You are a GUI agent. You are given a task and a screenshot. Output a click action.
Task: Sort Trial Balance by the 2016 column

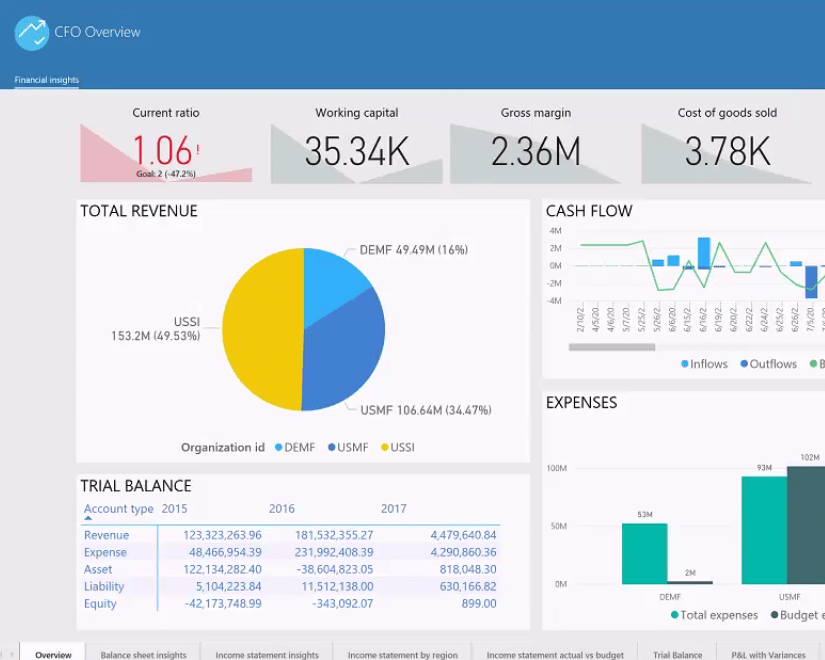click(x=279, y=508)
